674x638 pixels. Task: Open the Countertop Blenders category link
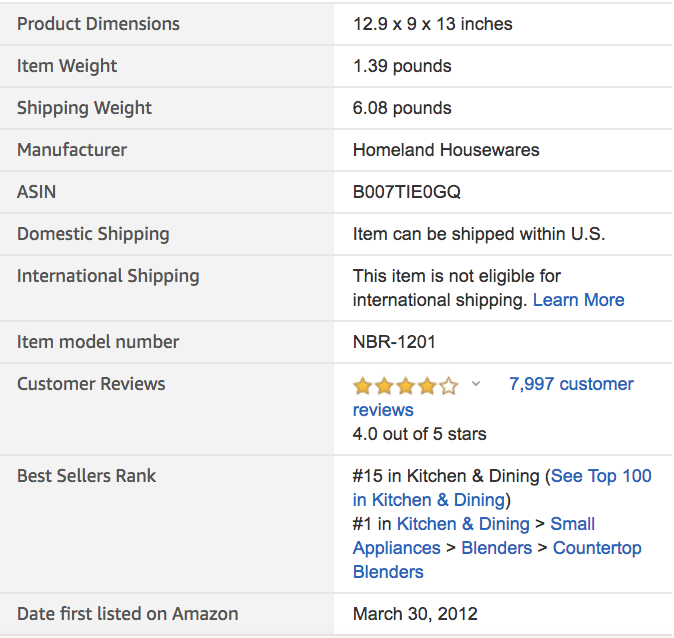597,548
